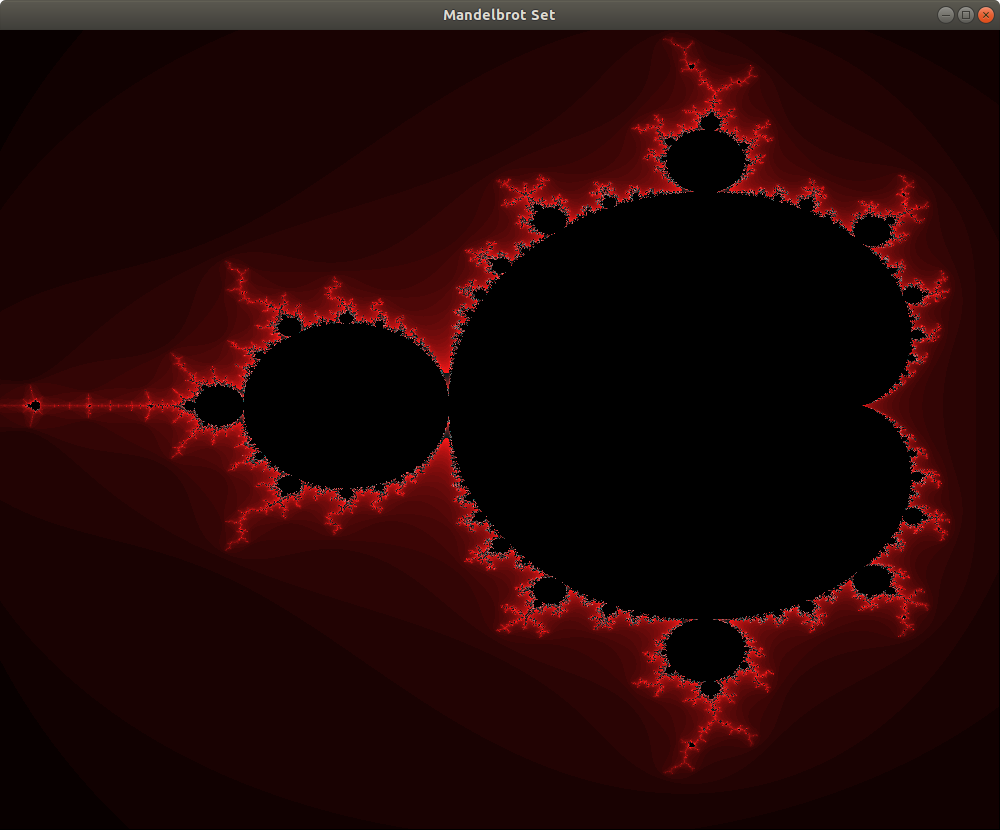Select the big black bulb atop the cardioid
This screenshot has width=1000, height=830.
pos(706,161)
